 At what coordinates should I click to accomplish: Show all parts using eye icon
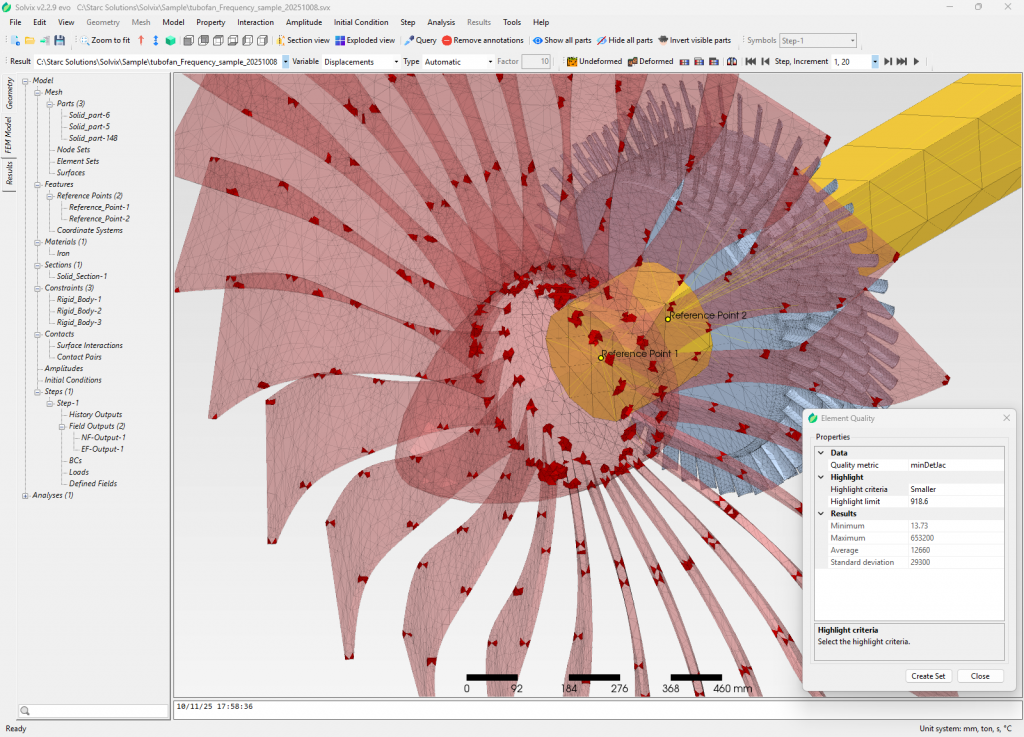538,41
